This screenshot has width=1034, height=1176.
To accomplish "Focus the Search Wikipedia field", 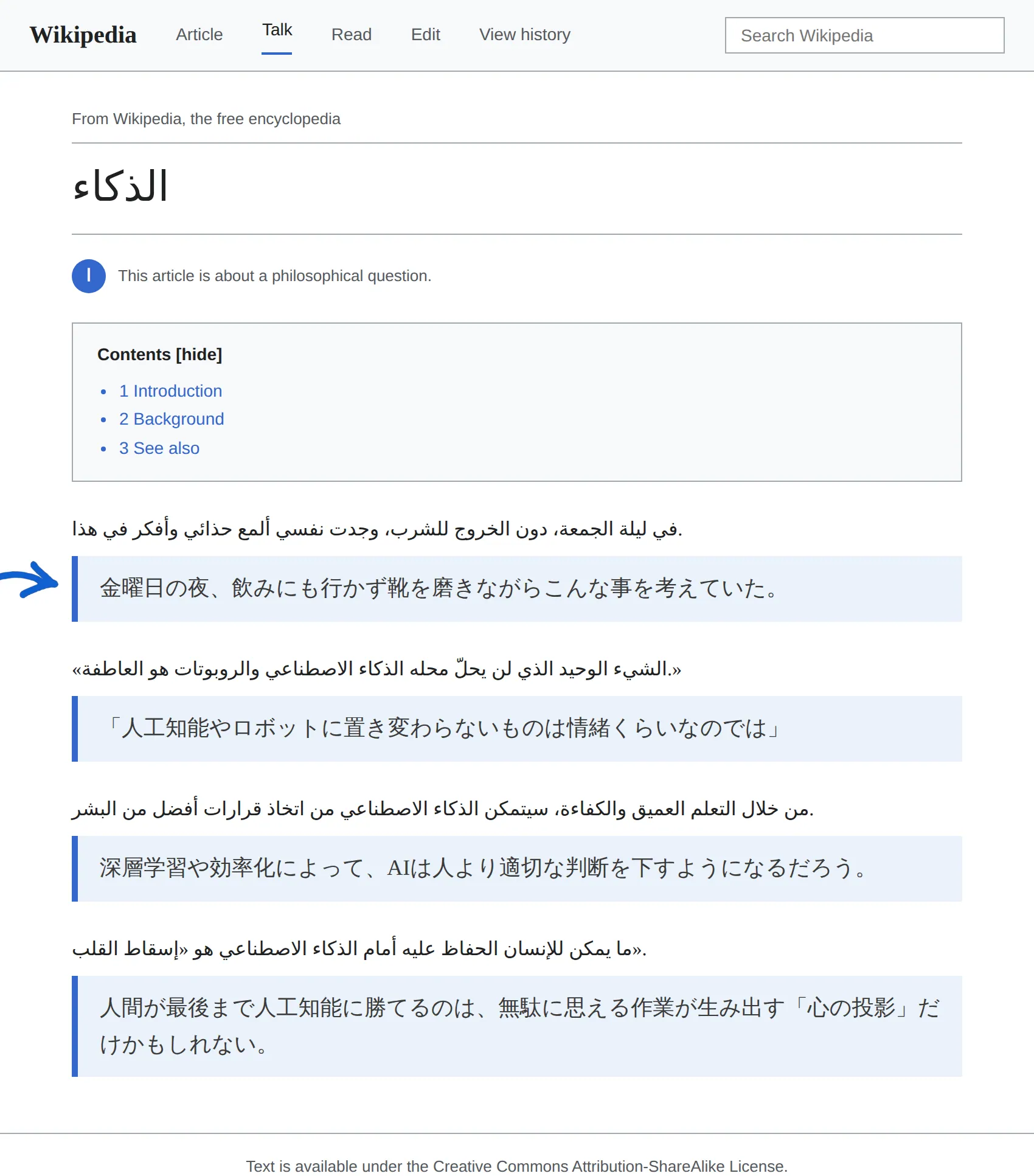I will pos(864,35).
